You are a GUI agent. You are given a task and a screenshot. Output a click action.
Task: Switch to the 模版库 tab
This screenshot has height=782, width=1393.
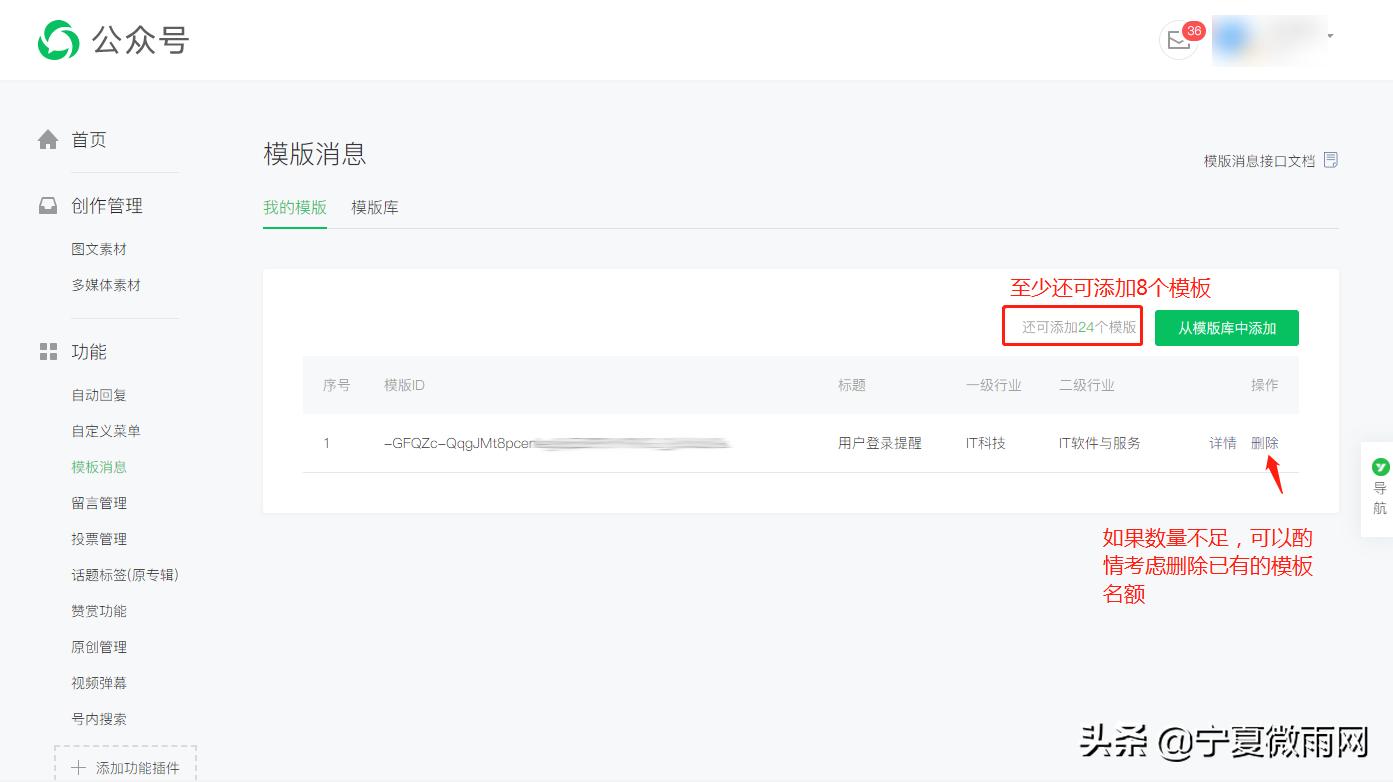tap(373, 207)
